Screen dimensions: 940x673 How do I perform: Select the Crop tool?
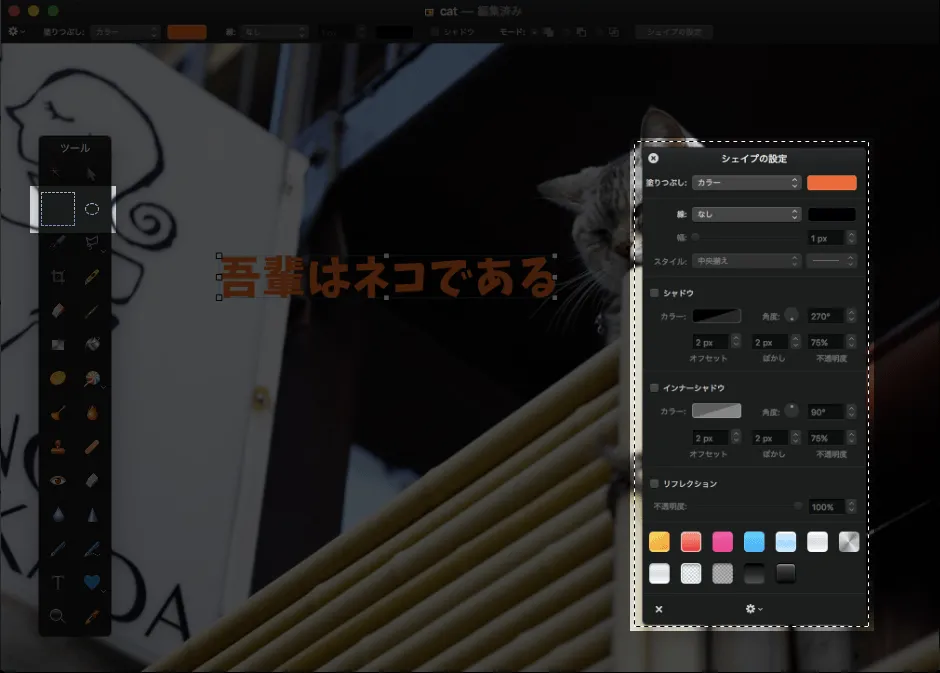(x=58, y=276)
